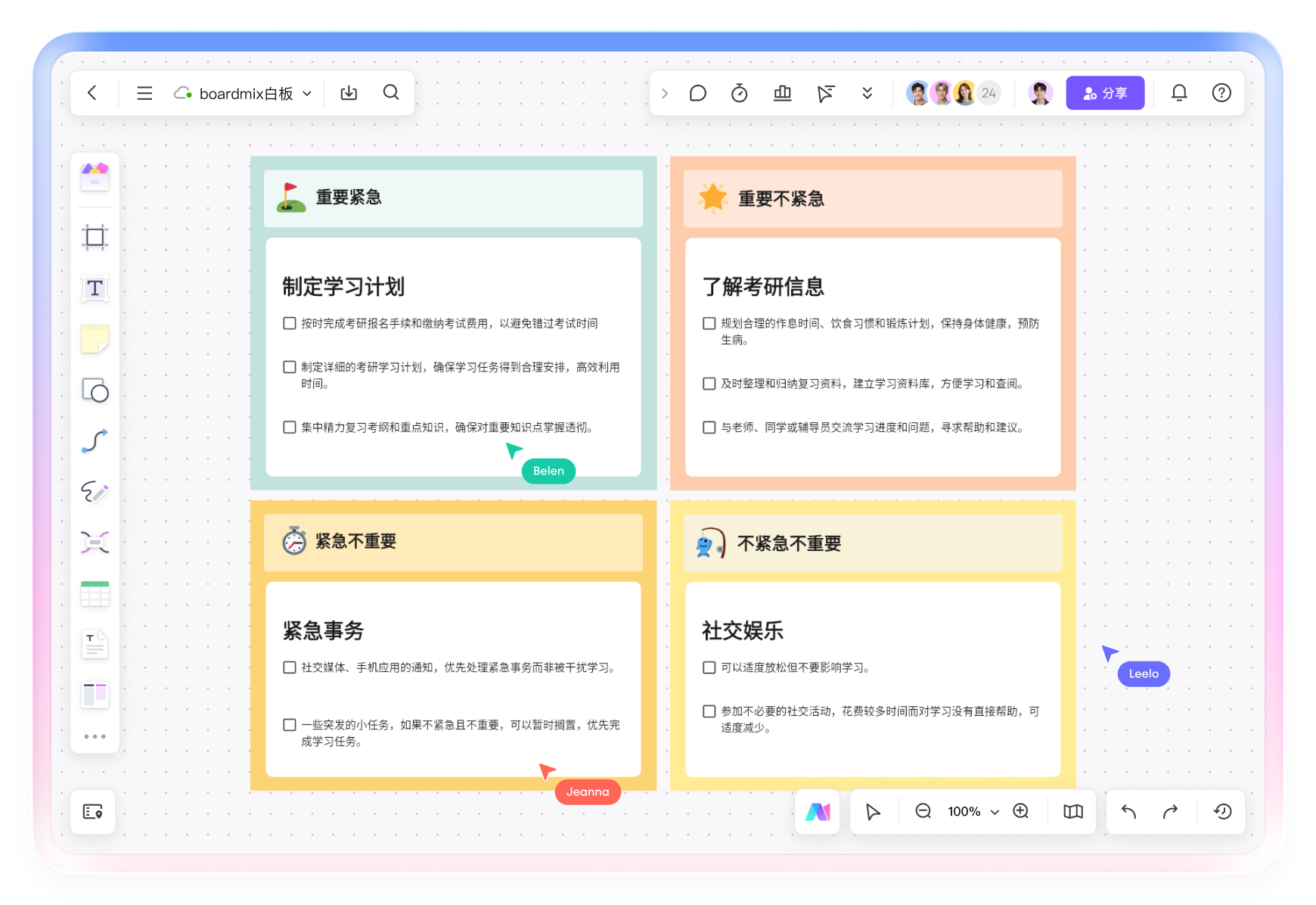Image resolution: width=1316 pixels, height=905 pixels.
Task: Expand the 100% zoom level dropdown
Action: (995, 812)
